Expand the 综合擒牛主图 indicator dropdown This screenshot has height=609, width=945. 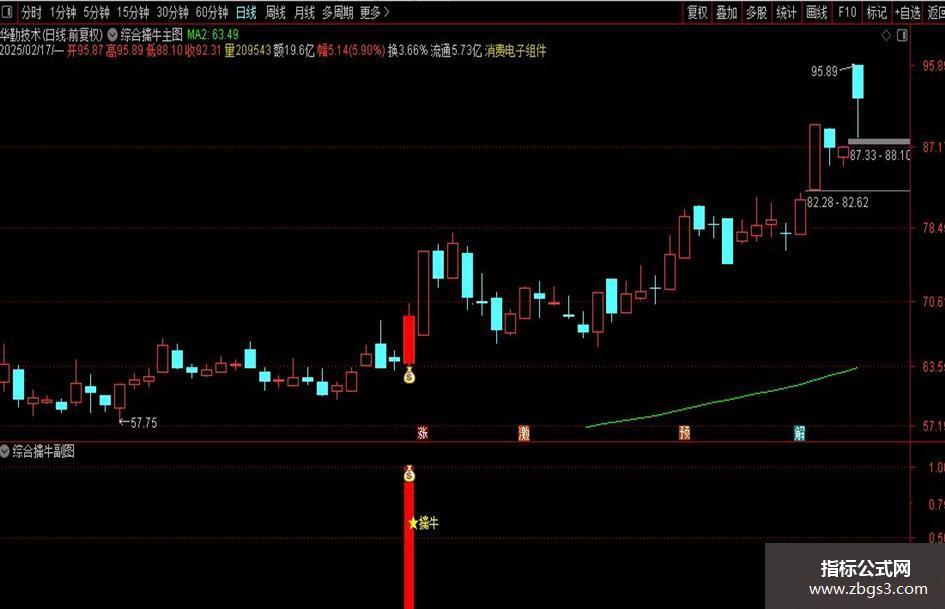[x=112, y=35]
